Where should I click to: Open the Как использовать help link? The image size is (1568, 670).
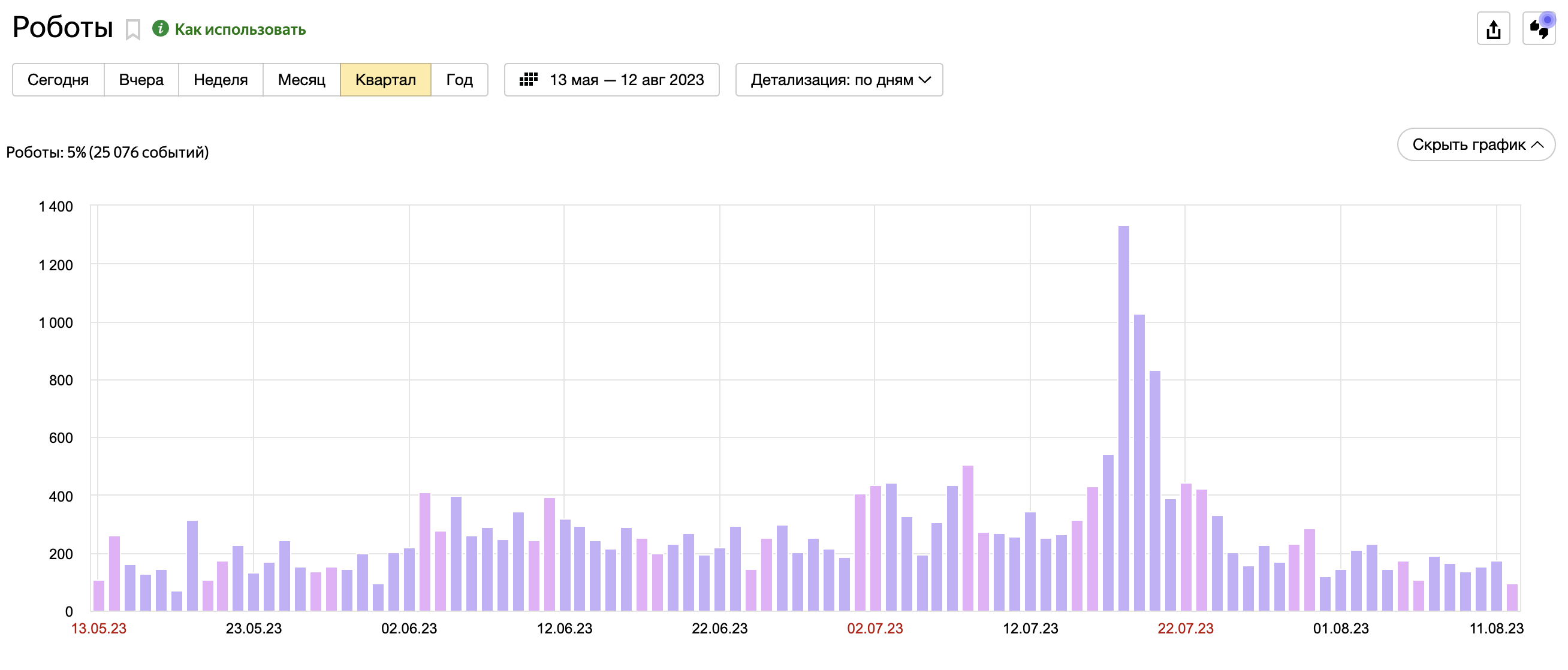240,29
